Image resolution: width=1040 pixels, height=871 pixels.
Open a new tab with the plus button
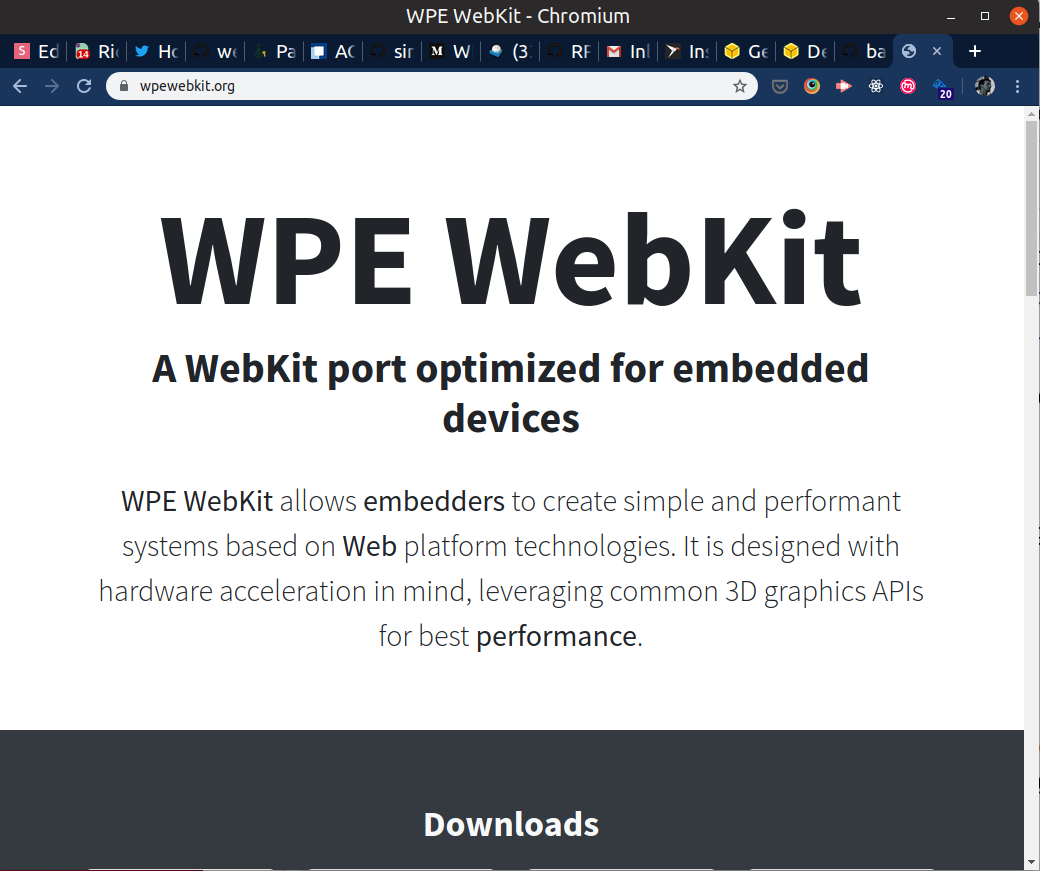coord(975,51)
